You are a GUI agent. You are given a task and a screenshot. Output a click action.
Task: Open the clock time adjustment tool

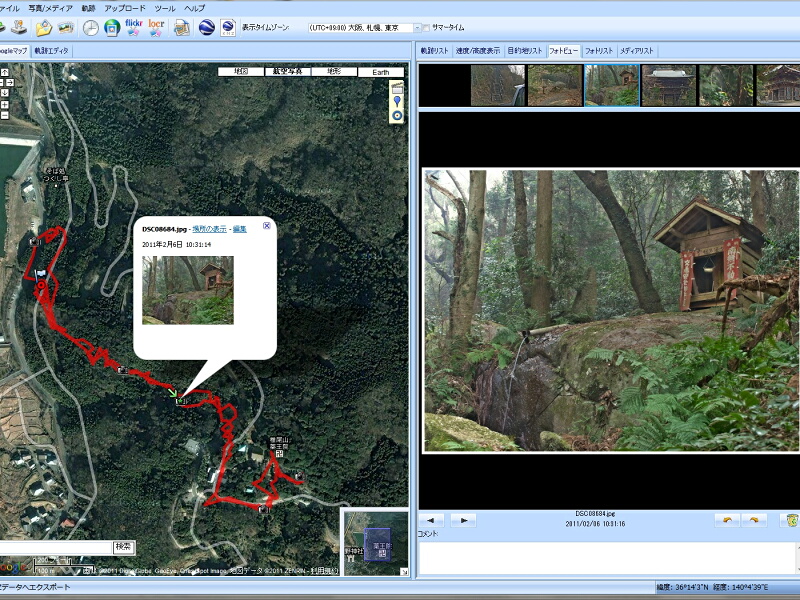point(90,28)
